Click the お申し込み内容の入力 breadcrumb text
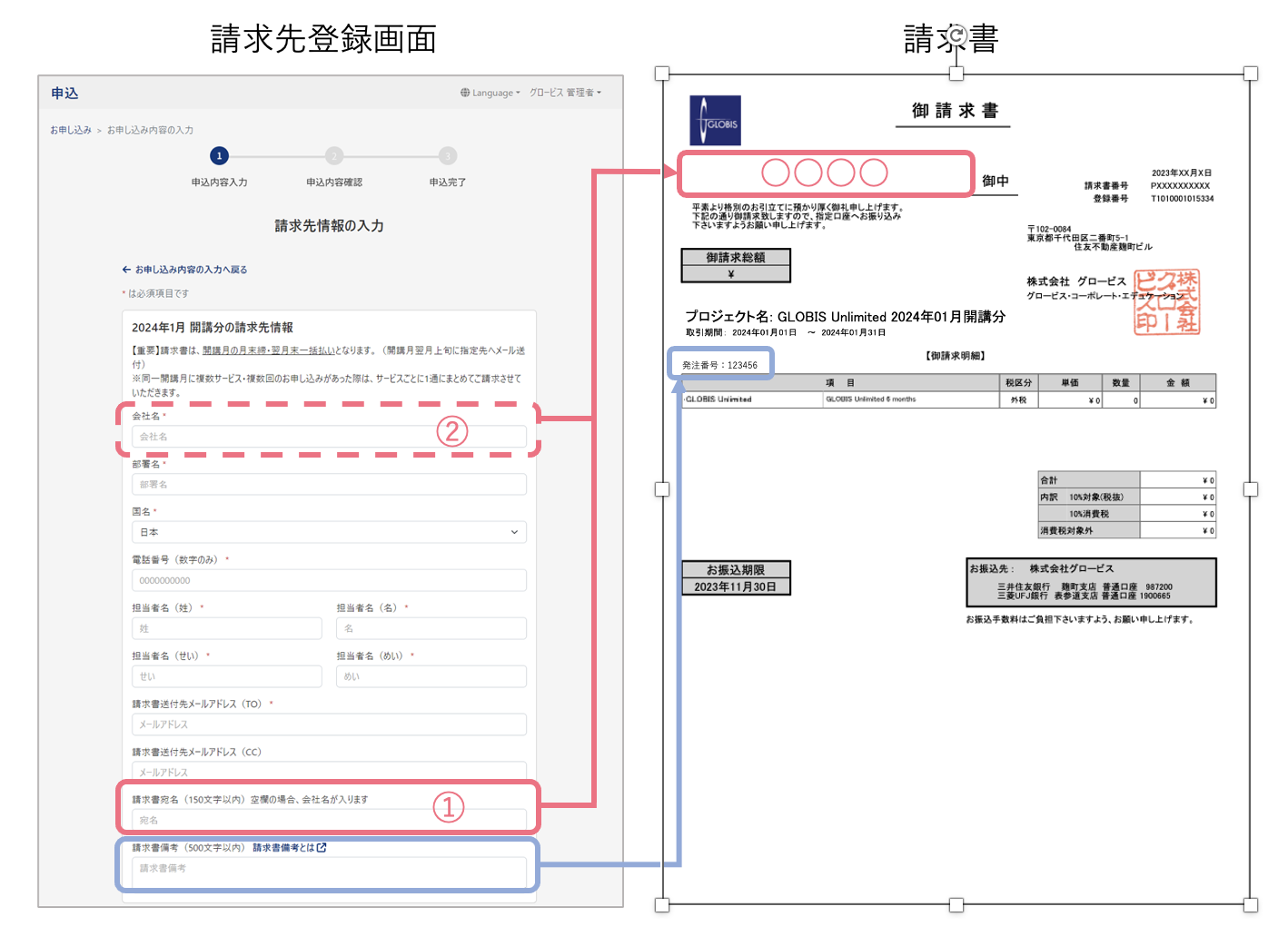 150,130
